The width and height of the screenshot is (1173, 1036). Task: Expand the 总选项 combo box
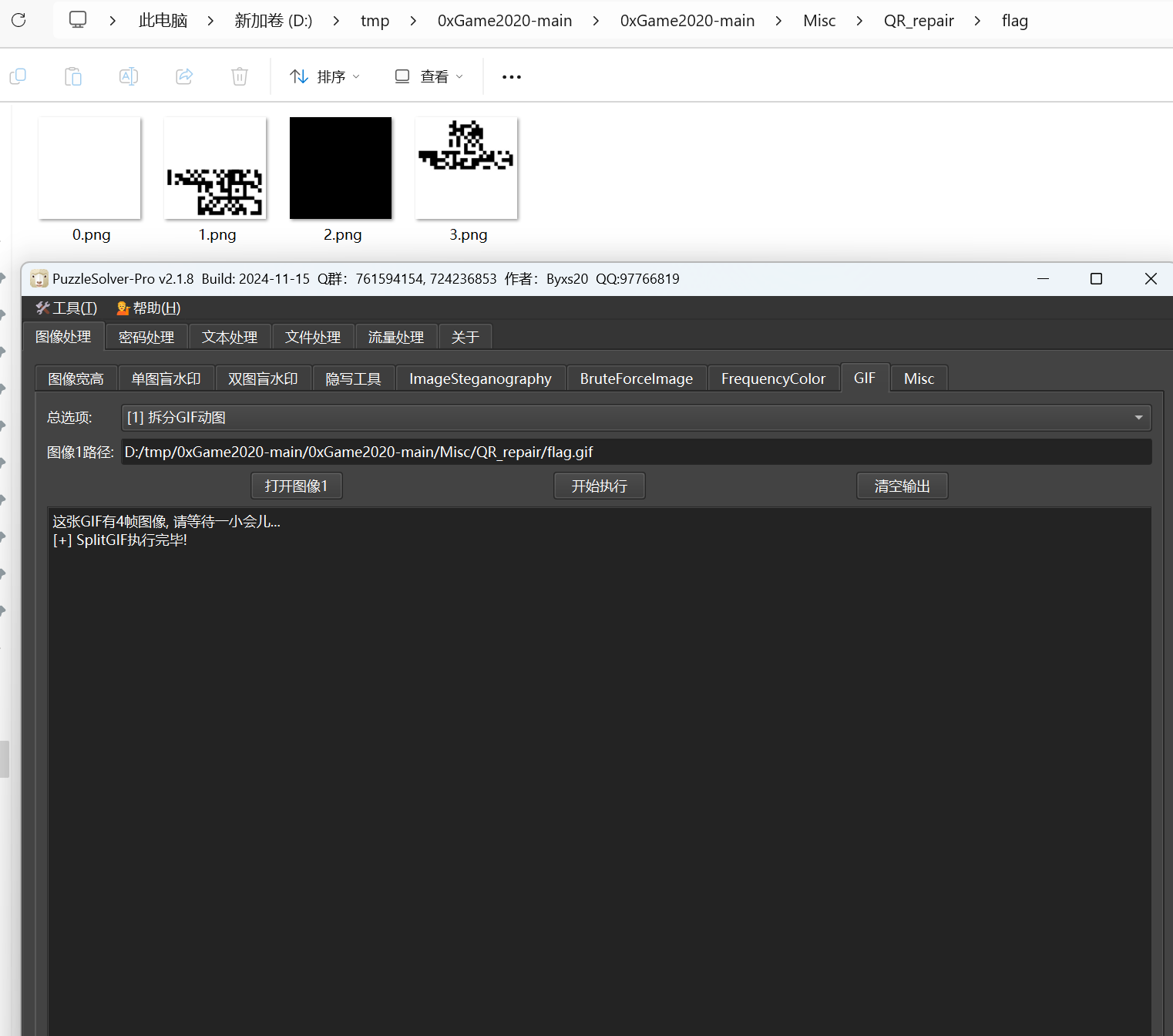(x=636, y=418)
